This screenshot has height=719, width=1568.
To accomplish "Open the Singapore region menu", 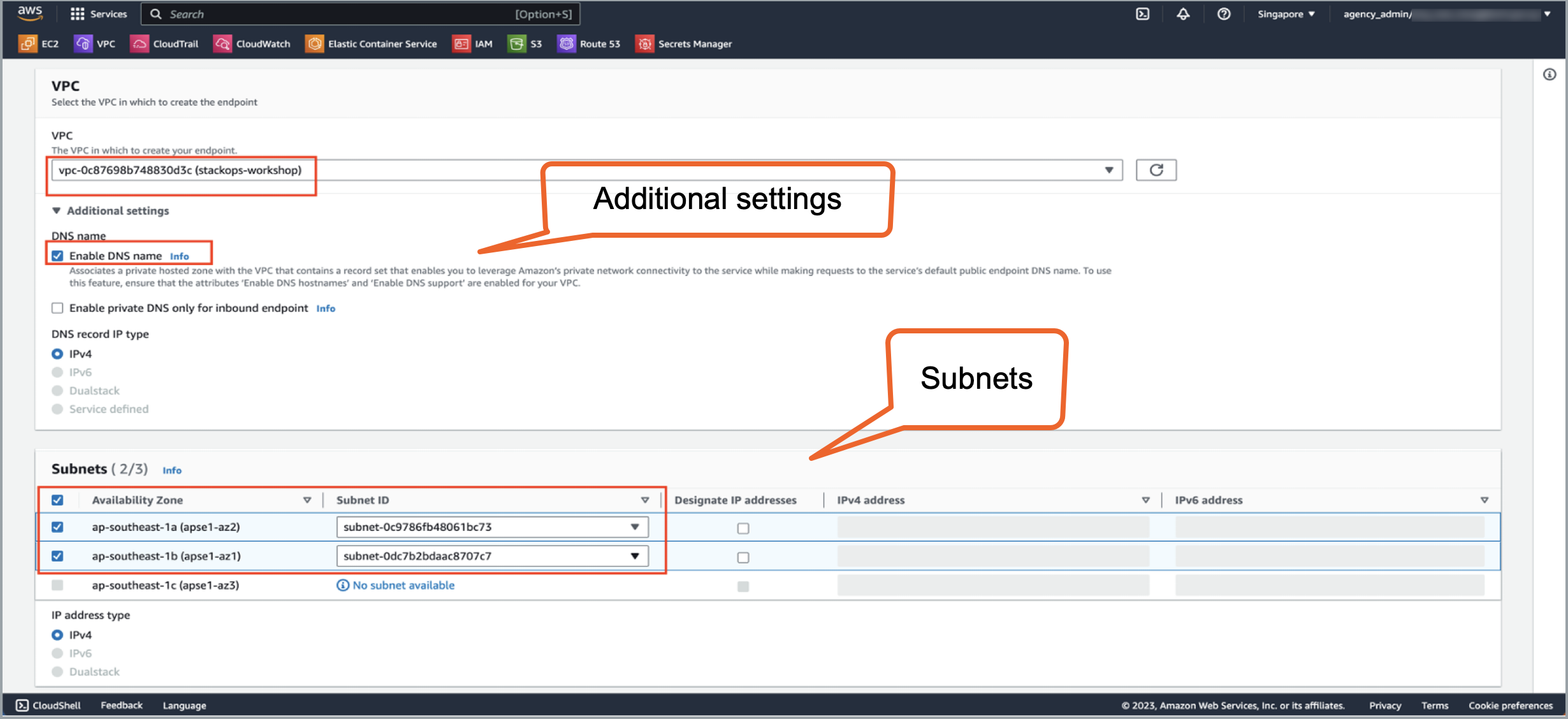I will [1284, 13].
